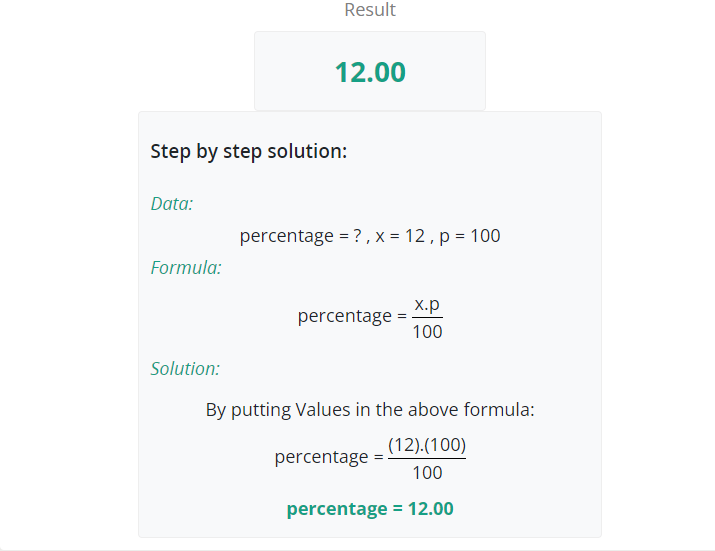
Task: Click the word percentage in the formula equation
Action: 345,316
